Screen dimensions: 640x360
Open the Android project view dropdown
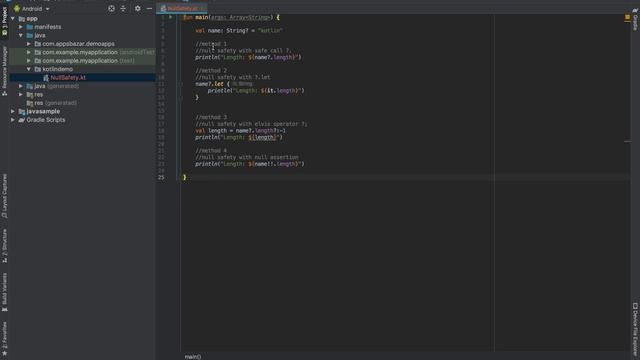click(32, 9)
